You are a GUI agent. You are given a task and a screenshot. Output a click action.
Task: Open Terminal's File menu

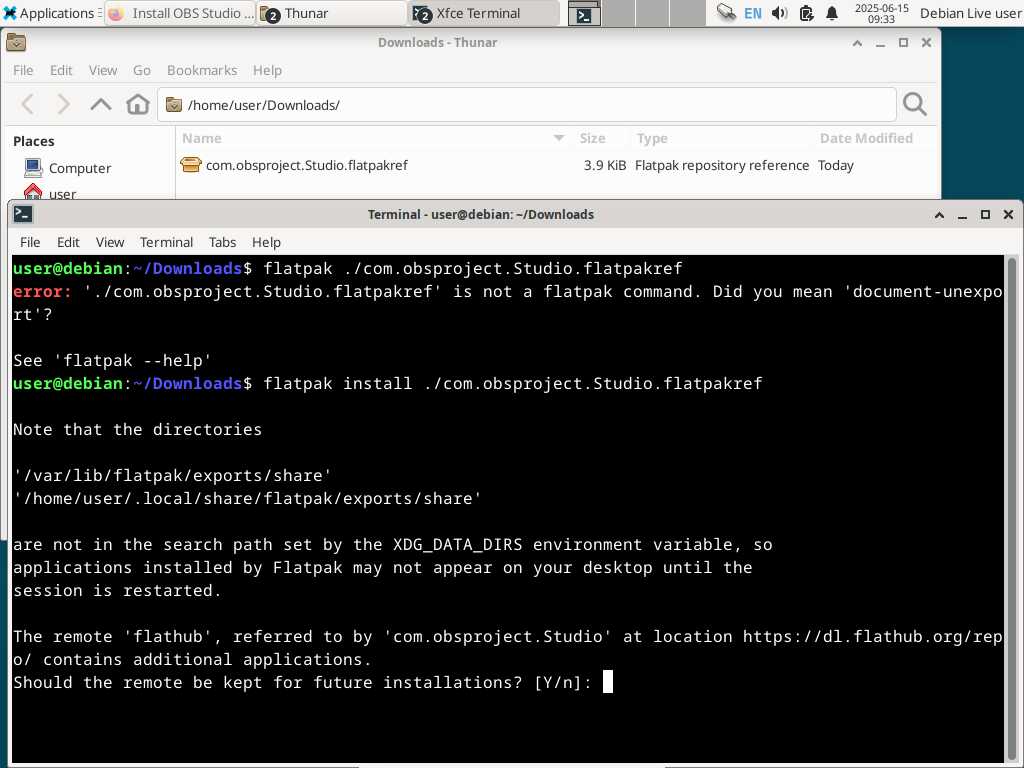coord(30,242)
